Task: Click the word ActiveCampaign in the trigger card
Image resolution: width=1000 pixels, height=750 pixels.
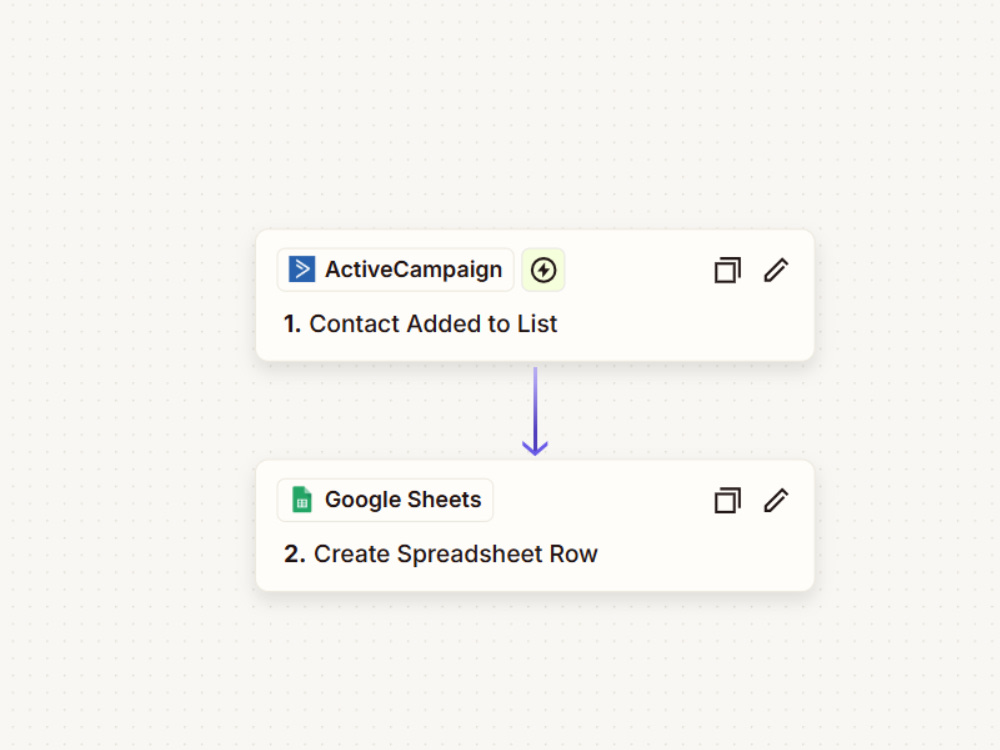Action: [x=413, y=270]
